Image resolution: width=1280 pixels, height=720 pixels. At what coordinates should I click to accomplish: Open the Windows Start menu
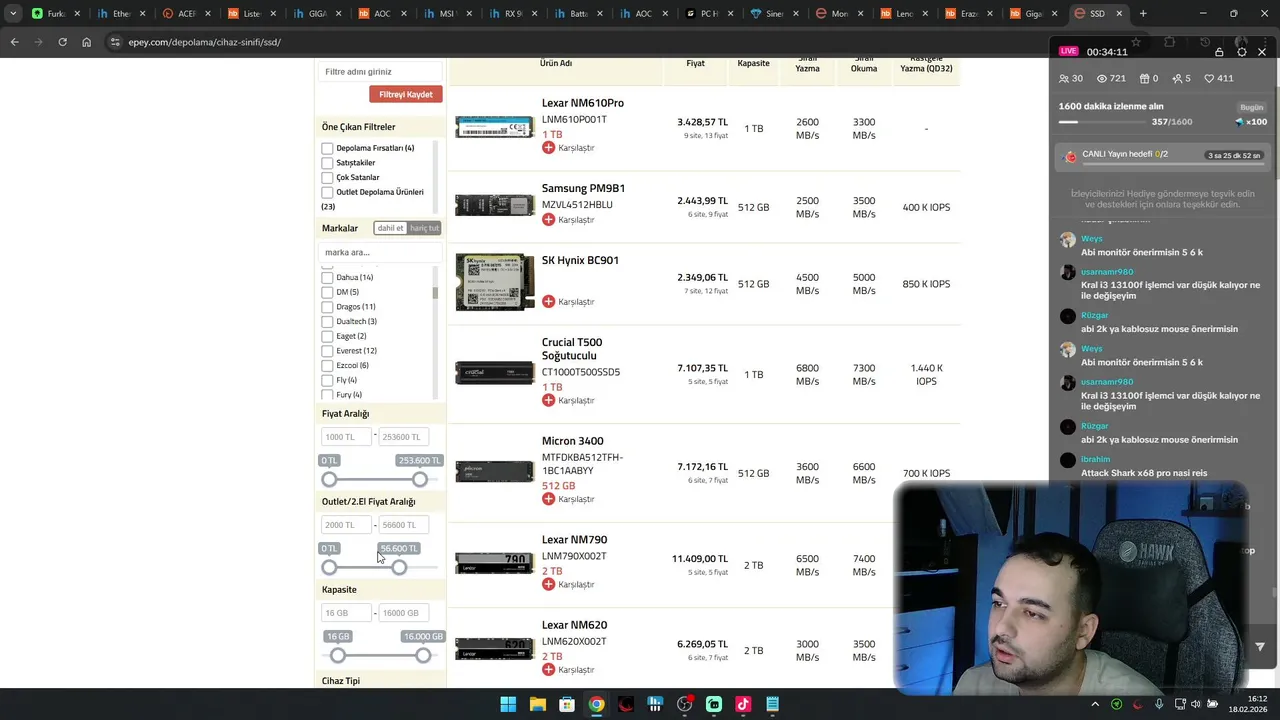click(508, 704)
